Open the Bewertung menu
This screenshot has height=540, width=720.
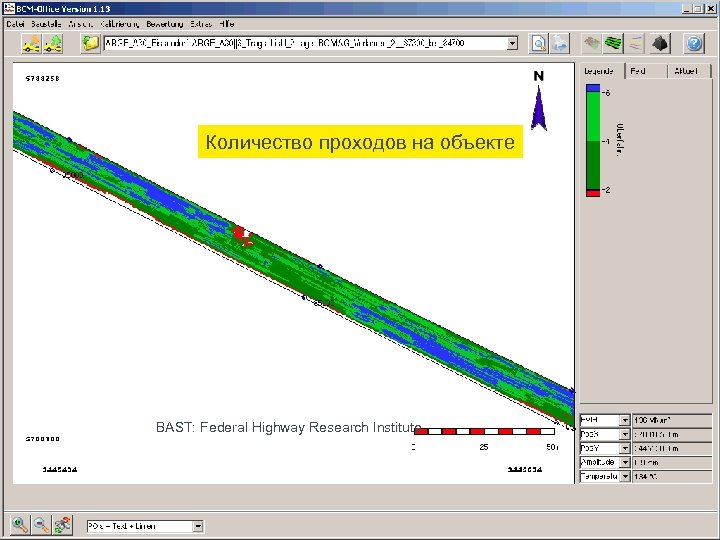pos(164,24)
